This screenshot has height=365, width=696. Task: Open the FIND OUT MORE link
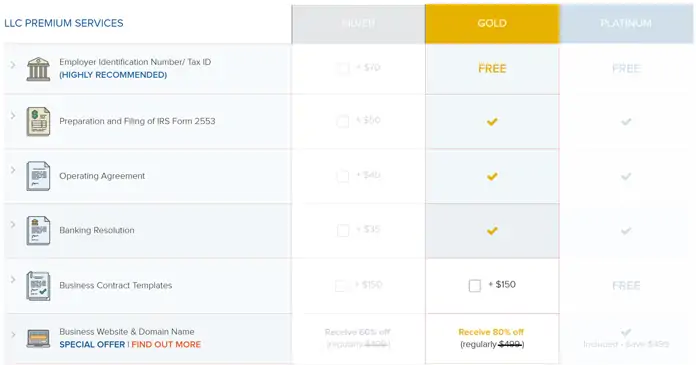click(x=166, y=345)
